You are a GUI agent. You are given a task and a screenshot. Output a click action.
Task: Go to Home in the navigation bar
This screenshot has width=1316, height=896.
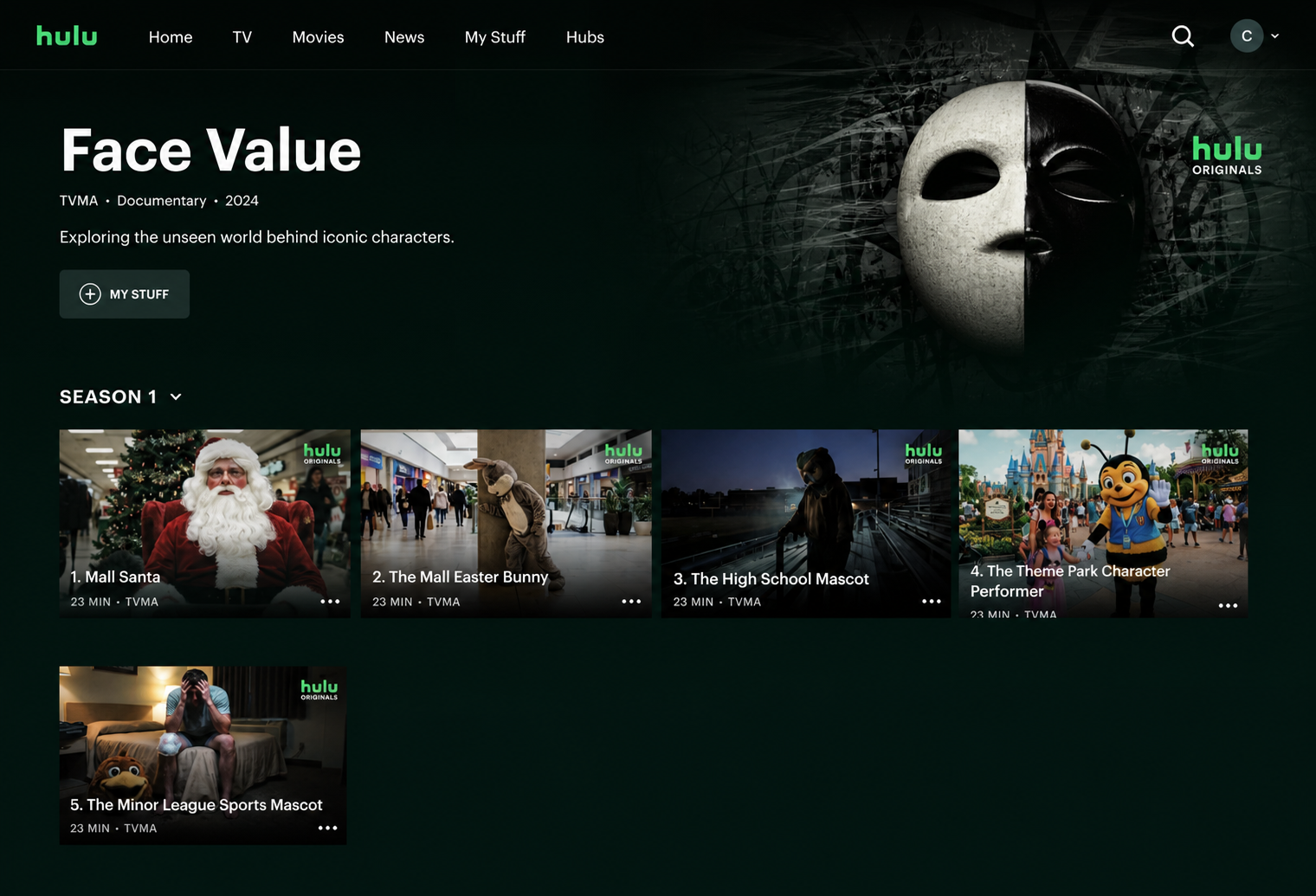pyautogui.click(x=171, y=37)
